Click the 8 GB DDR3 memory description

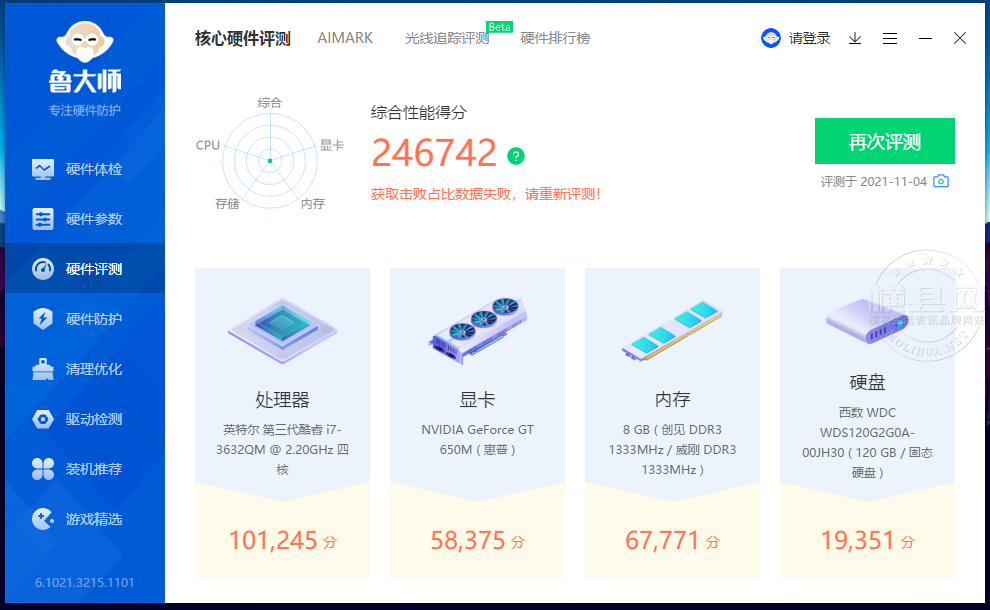point(672,450)
